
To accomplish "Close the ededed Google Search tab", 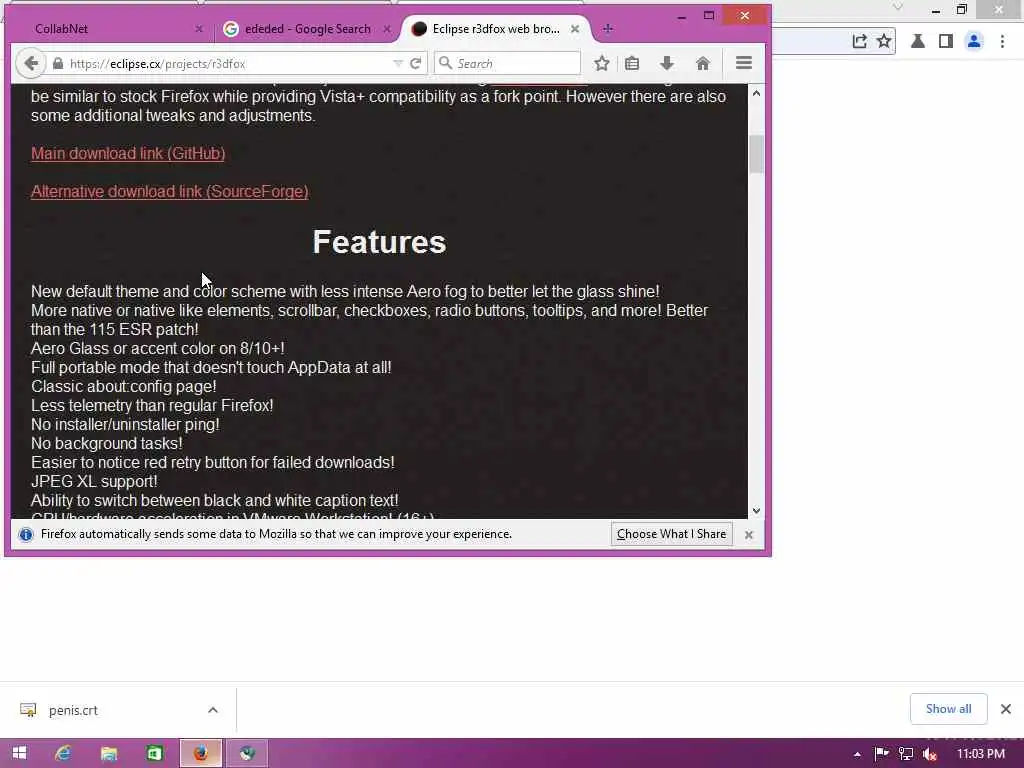I will click(387, 29).
